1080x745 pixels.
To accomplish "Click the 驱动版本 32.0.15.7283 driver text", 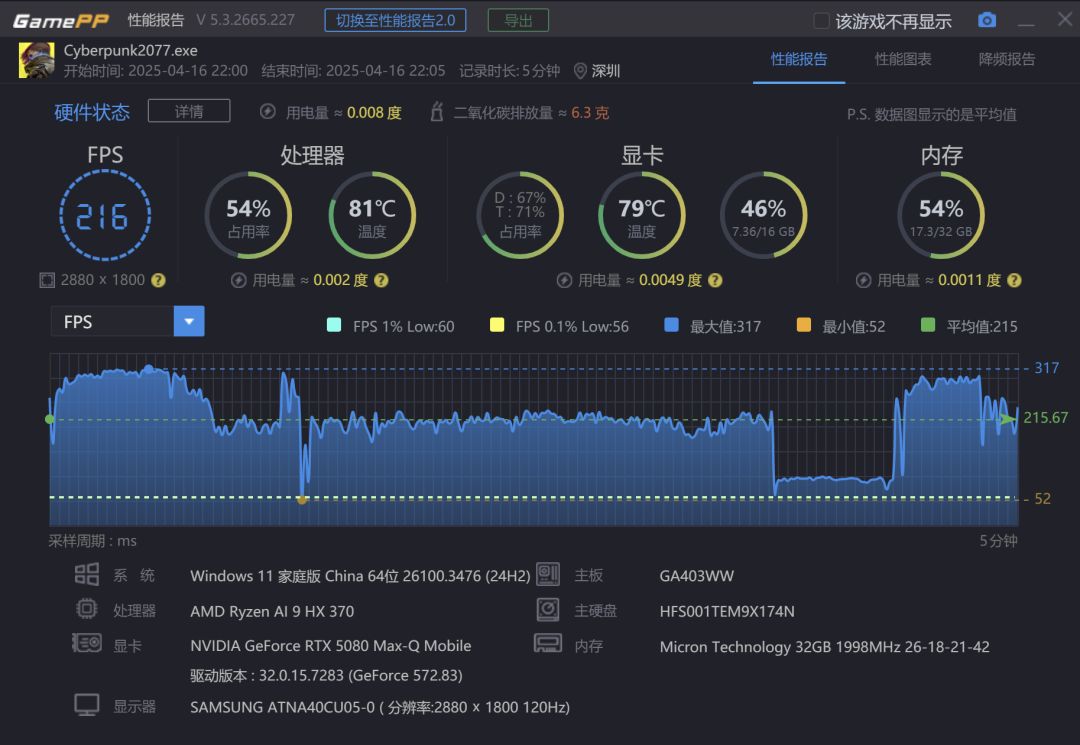I will (326, 675).
